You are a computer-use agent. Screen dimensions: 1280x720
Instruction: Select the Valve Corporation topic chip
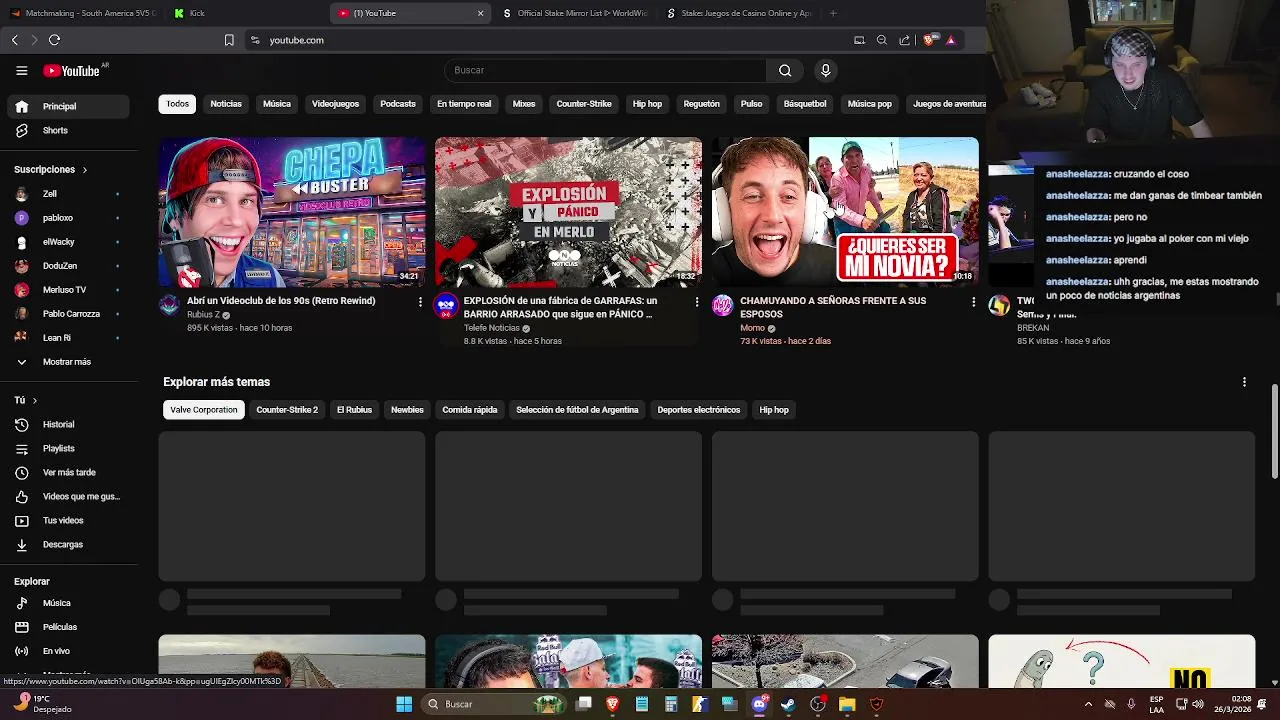pyautogui.click(x=204, y=410)
